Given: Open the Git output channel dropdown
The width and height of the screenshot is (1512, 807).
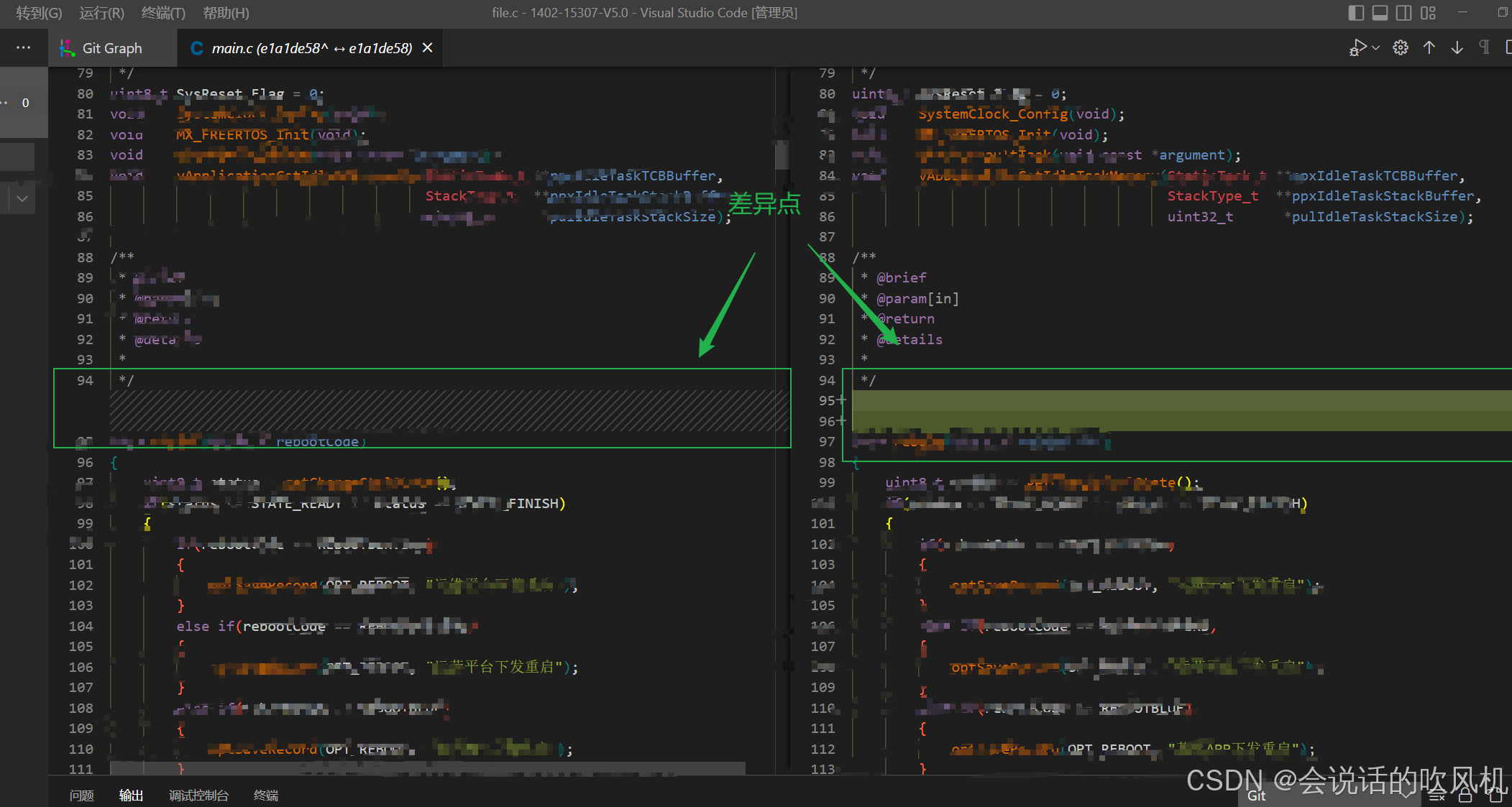Looking at the screenshot, I should point(1330,796).
